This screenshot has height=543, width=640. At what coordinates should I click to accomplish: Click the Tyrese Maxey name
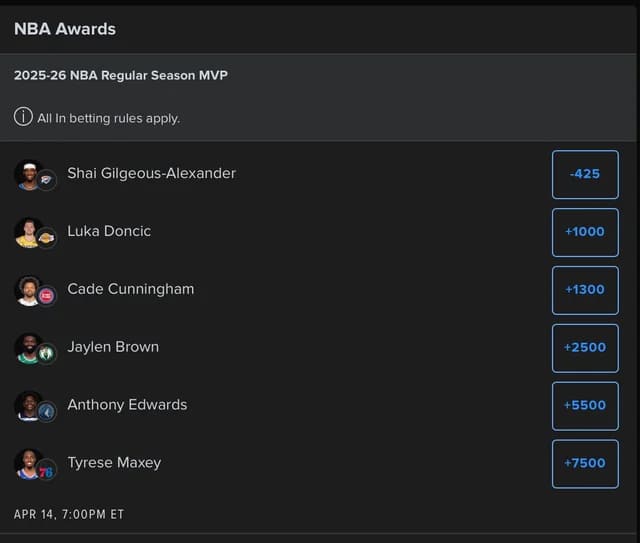(x=114, y=463)
